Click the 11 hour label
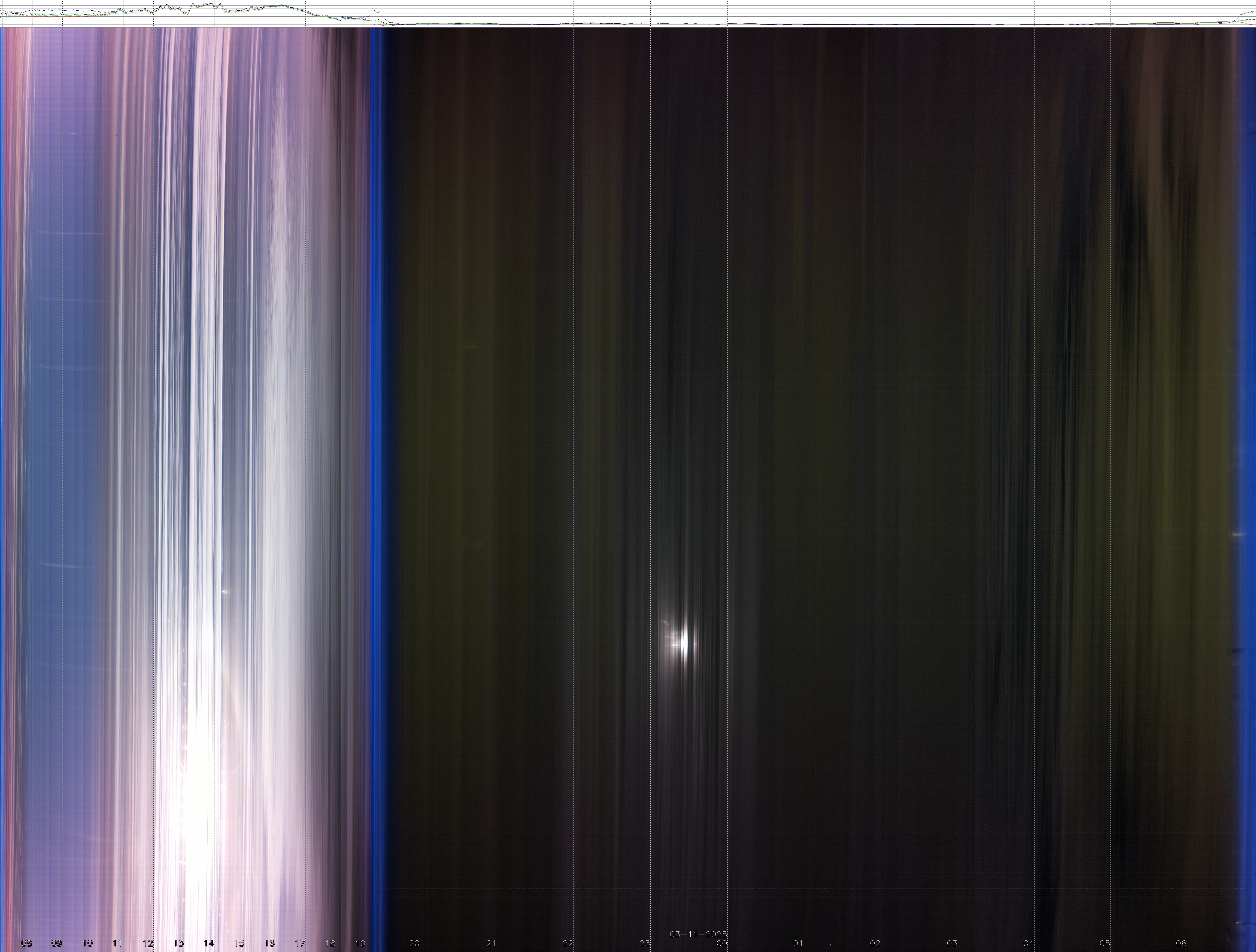The height and width of the screenshot is (952, 1256). pyautogui.click(x=117, y=944)
